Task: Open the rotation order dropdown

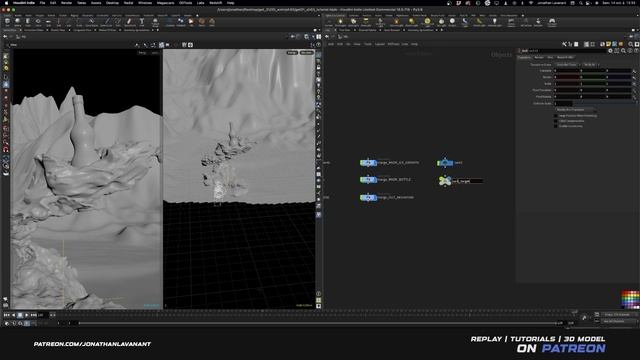Action: [x=590, y=65]
